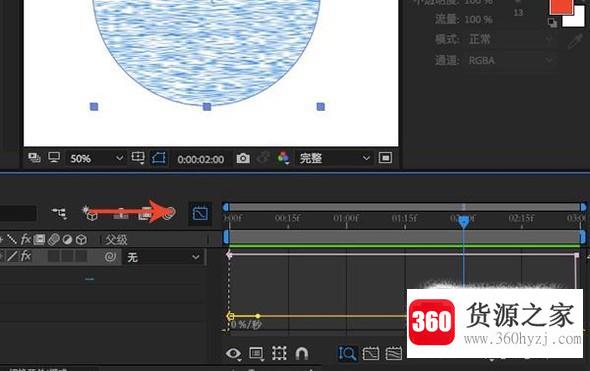590x371 pixels.
Task: Click the show snapshot icon
Action: point(263,158)
